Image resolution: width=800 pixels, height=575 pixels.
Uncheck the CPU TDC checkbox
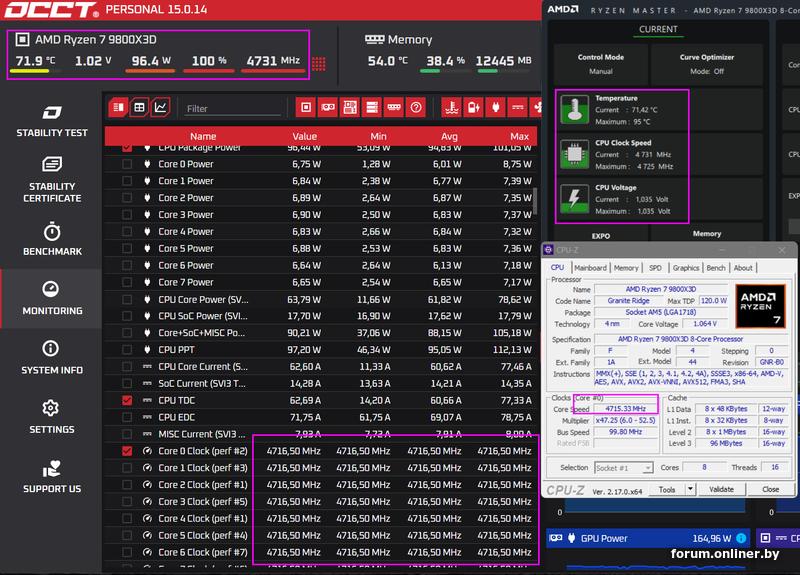pos(127,400)
